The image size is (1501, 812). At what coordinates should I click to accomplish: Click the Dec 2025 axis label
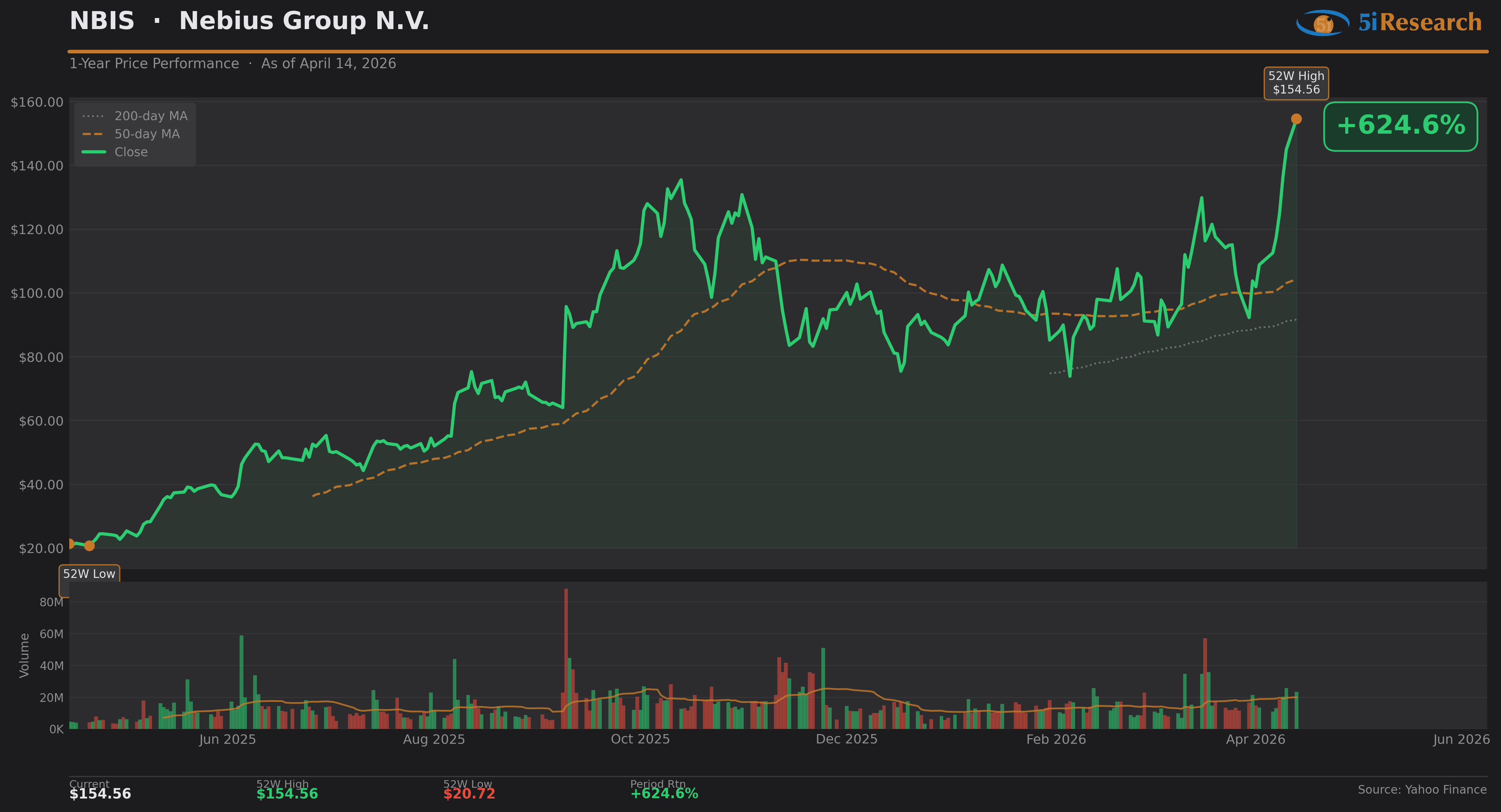(x=846, y=739)
